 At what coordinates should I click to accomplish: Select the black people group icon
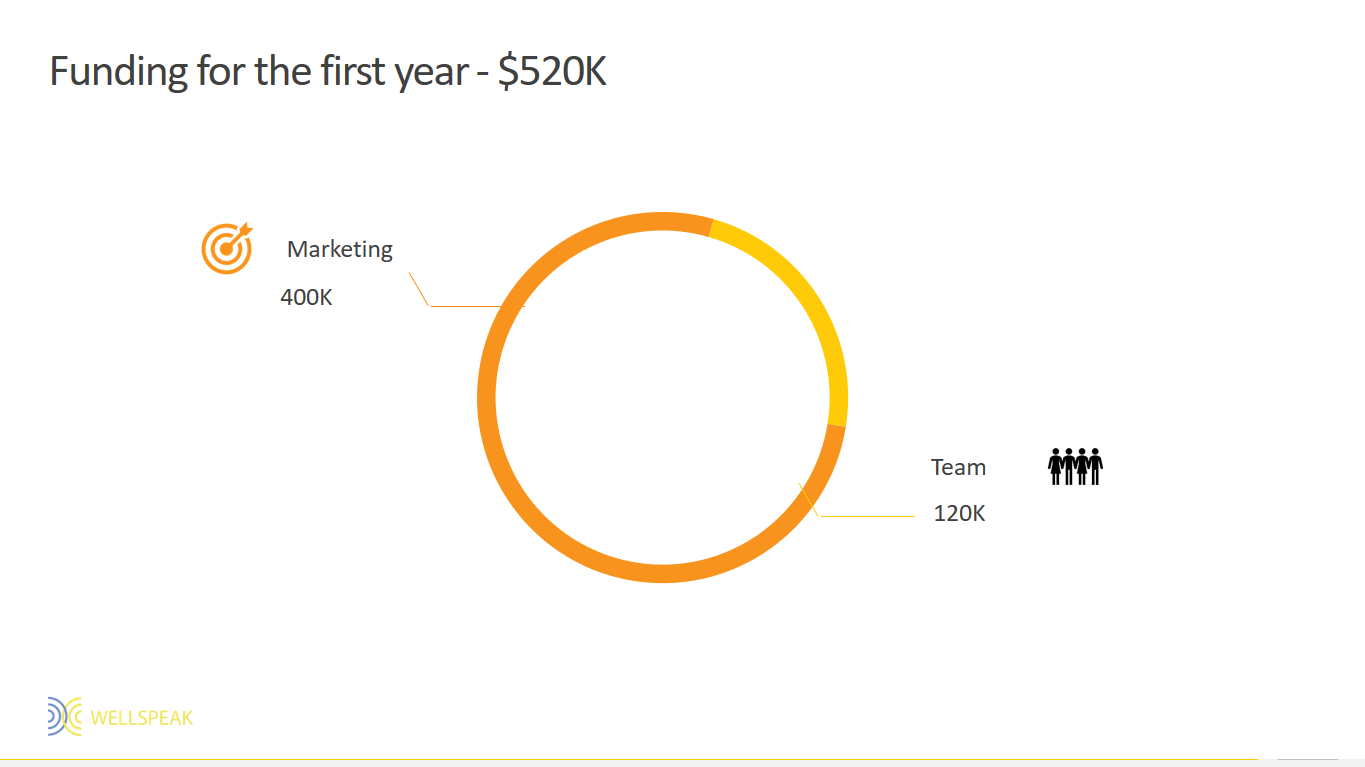click(x=1075, y=466)
